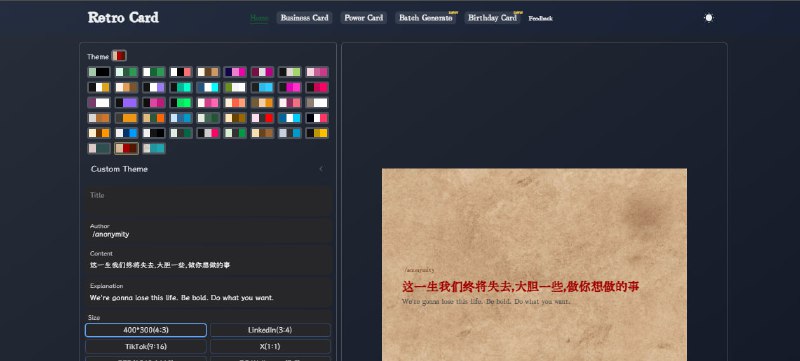The image size is (800, 361).
Task: Select the light blue and blue theme
Action: [x=181, y=118]
